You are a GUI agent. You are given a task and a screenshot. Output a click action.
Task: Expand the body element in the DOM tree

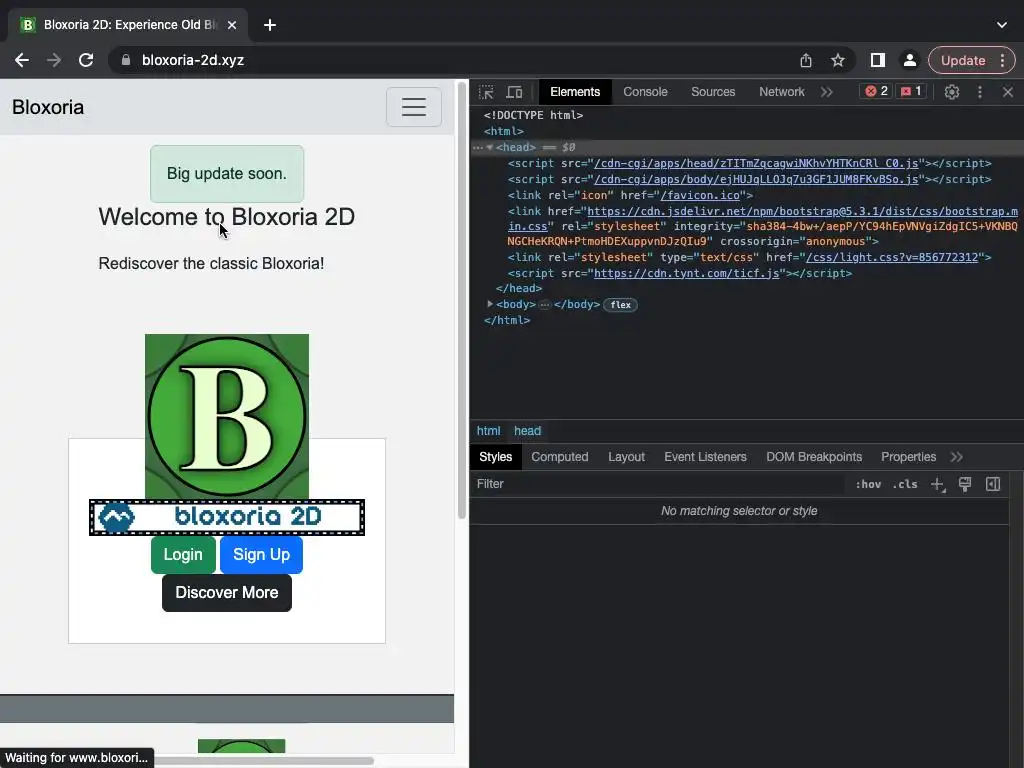pyautogui.click(x=490, y=304)
